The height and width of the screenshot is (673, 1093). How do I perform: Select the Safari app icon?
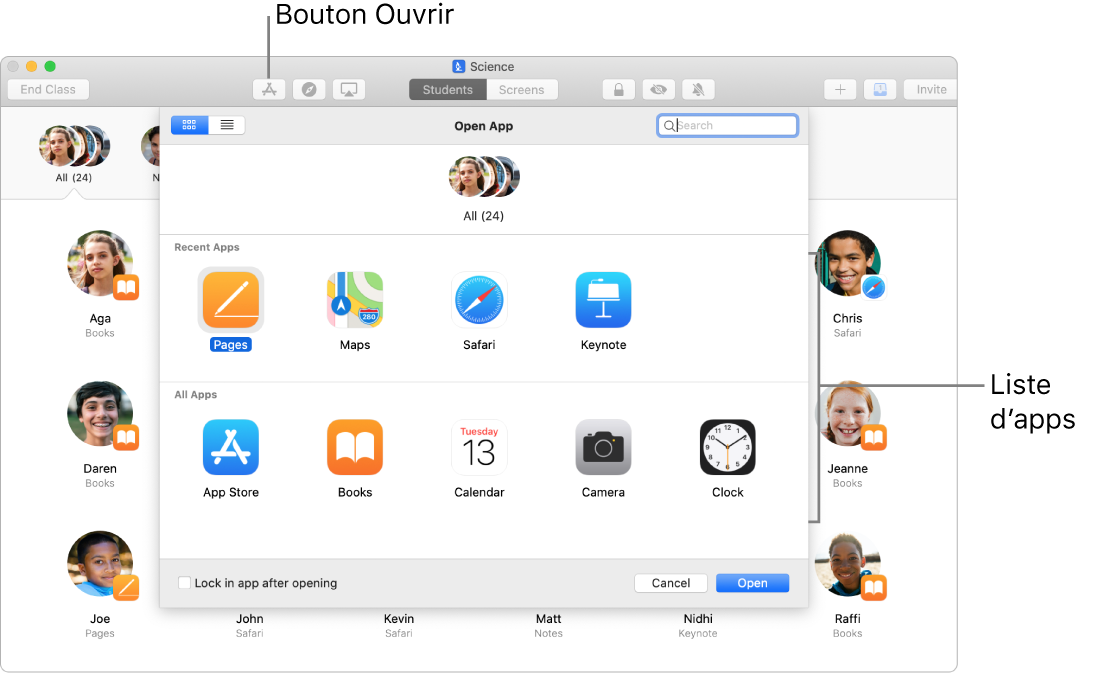(x=479, y=300)
